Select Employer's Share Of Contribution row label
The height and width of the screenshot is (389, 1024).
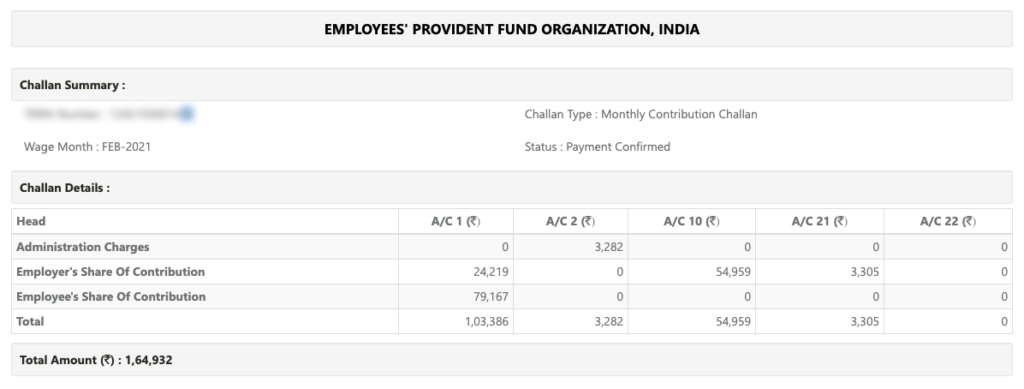[110, 272]
